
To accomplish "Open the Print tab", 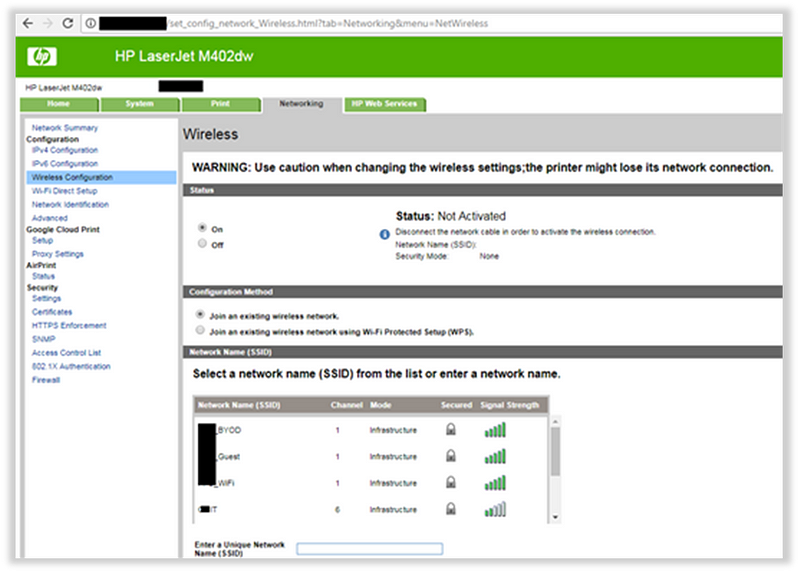I will click(x=220, y=104).
